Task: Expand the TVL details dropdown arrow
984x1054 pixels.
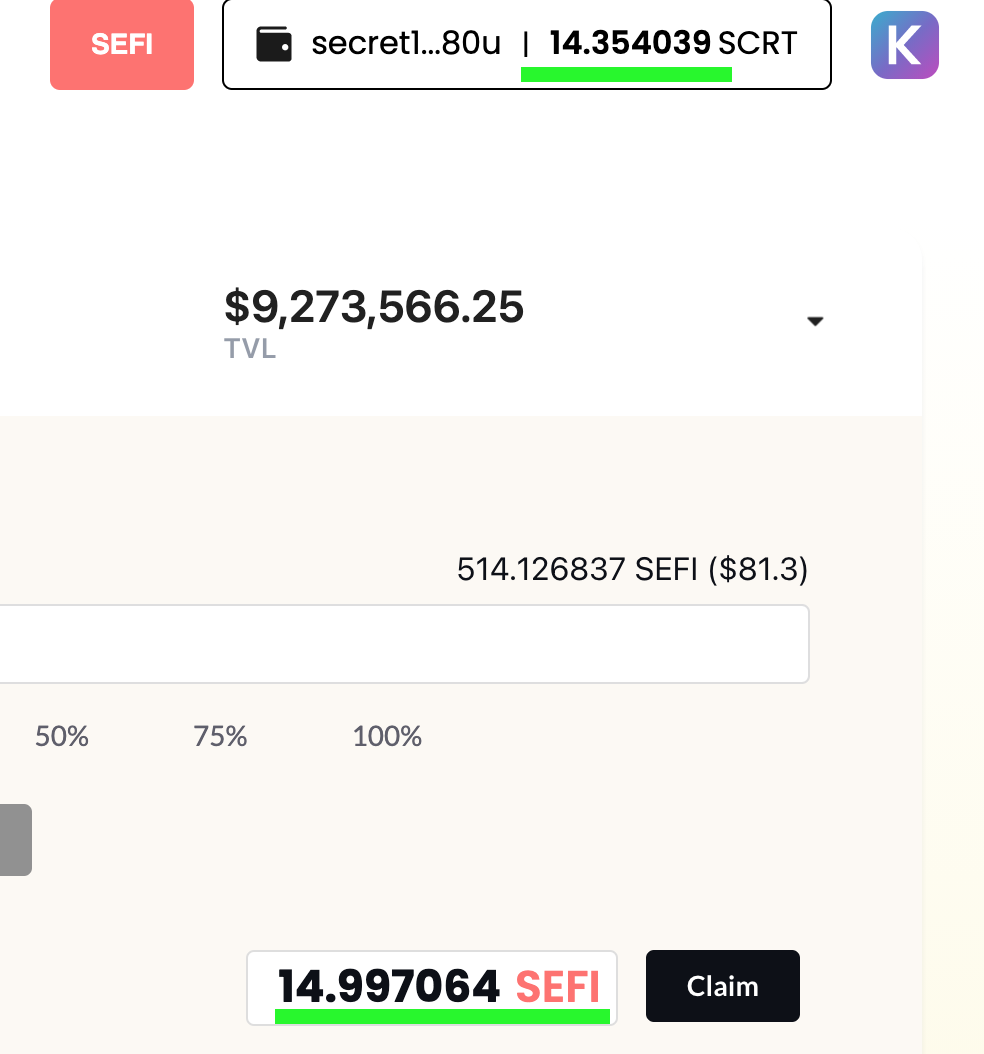Action: click(x=815, y=321)
